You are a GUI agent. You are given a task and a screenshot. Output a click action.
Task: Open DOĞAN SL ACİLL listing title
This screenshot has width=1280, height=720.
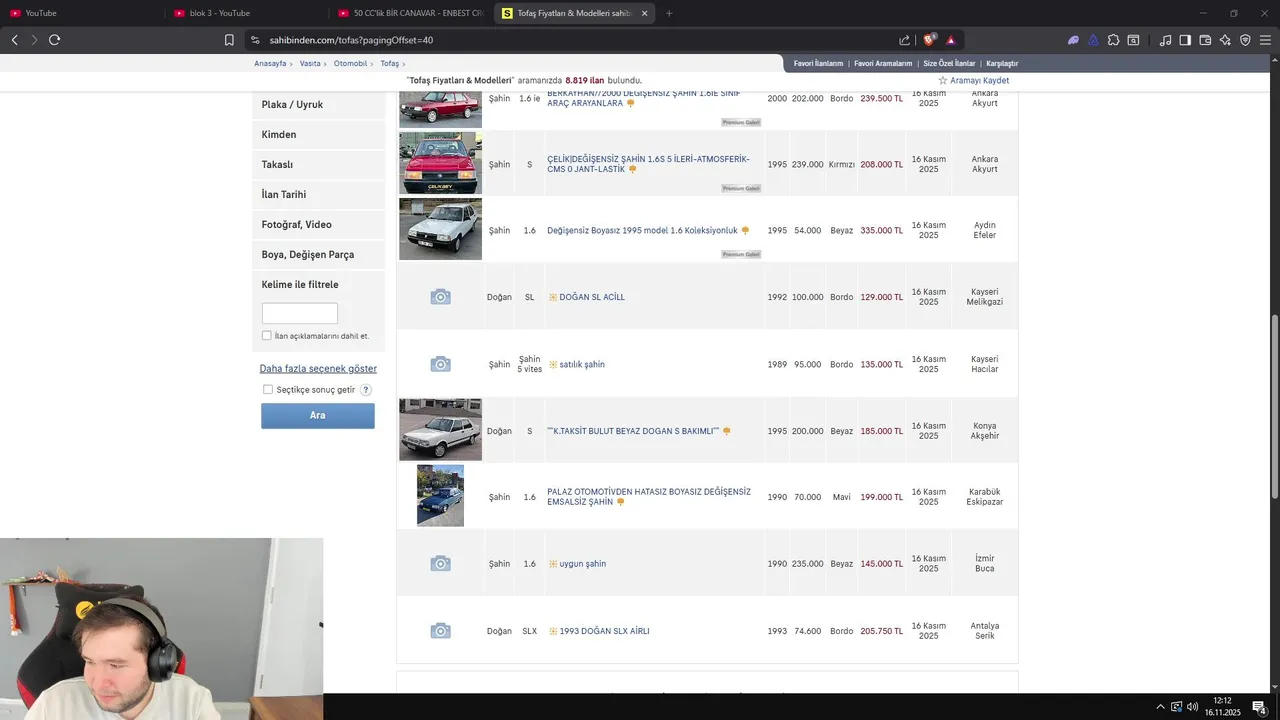(x=592, y=297)
